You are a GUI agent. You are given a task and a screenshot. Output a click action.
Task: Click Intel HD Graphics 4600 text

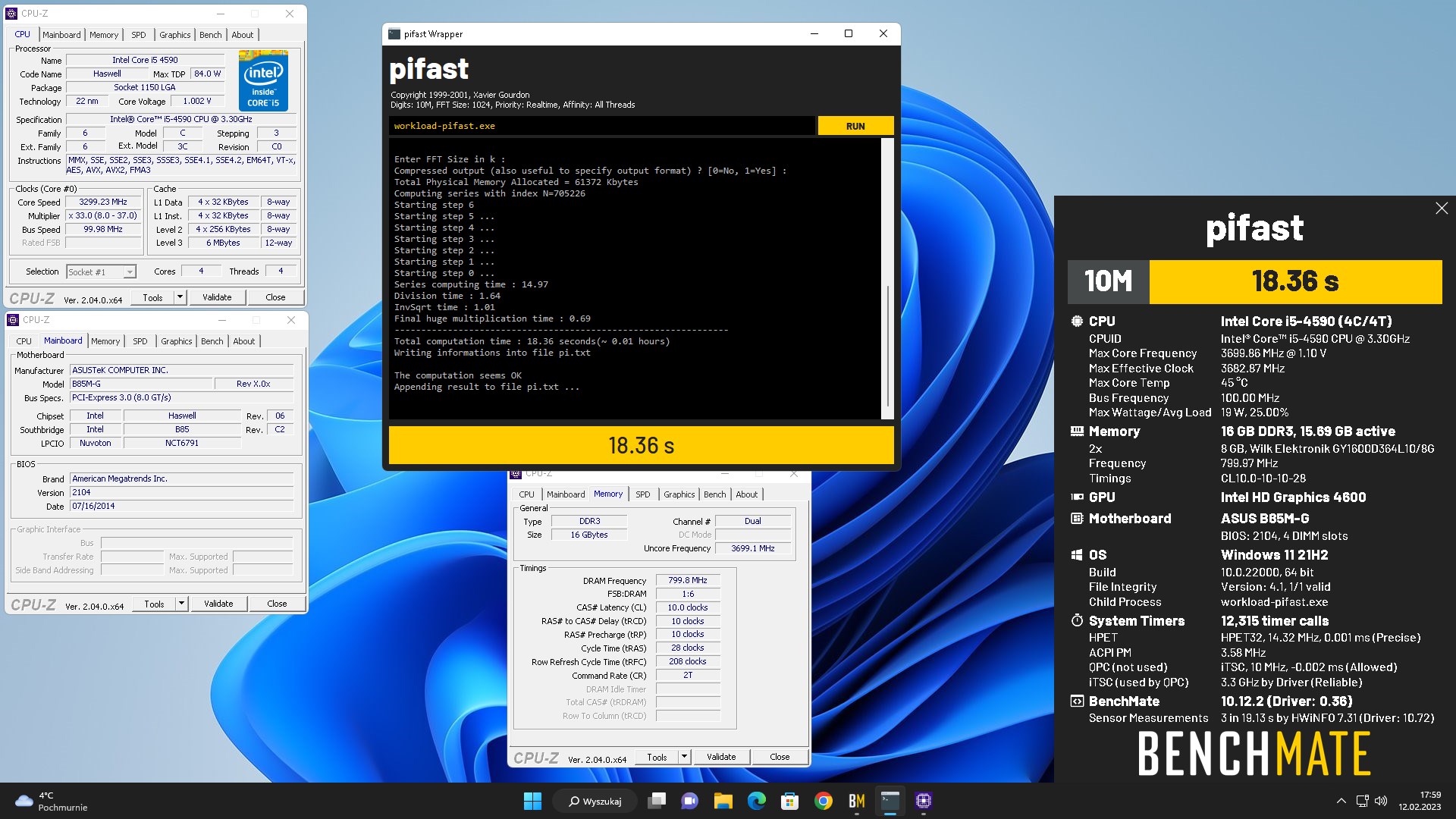[1293, 497]
